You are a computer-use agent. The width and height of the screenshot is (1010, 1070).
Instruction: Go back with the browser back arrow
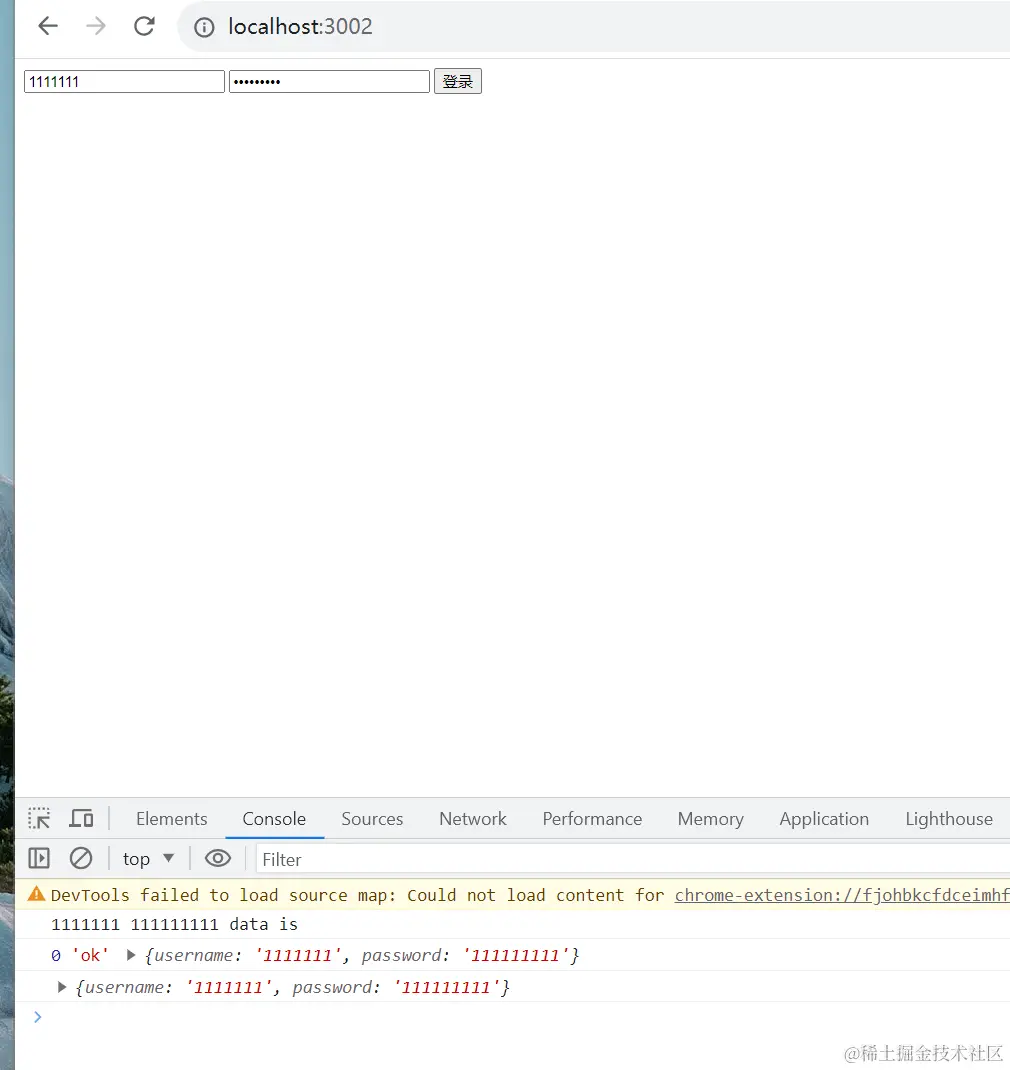48,27
